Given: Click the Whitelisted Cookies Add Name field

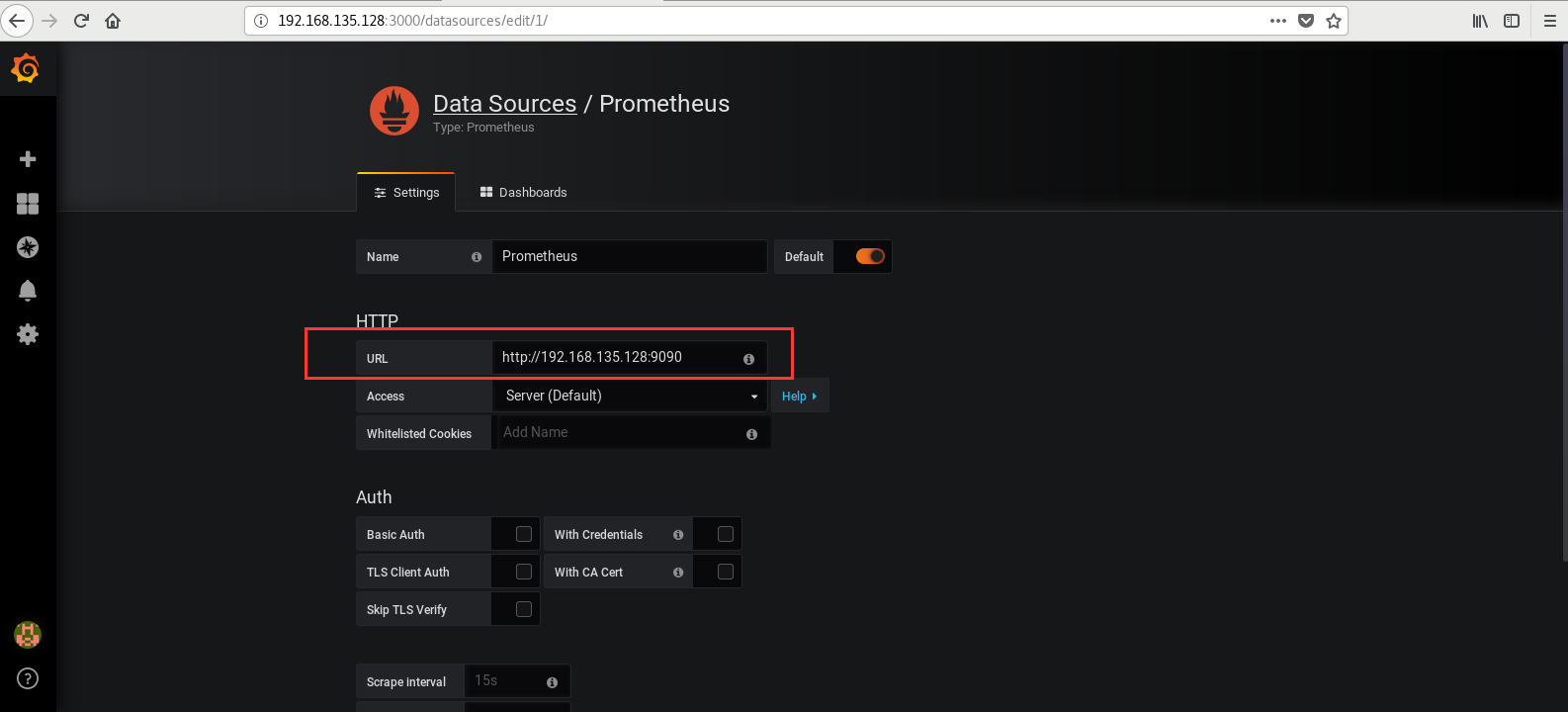Looking at the screenshot, I should (x=618, y=433).
